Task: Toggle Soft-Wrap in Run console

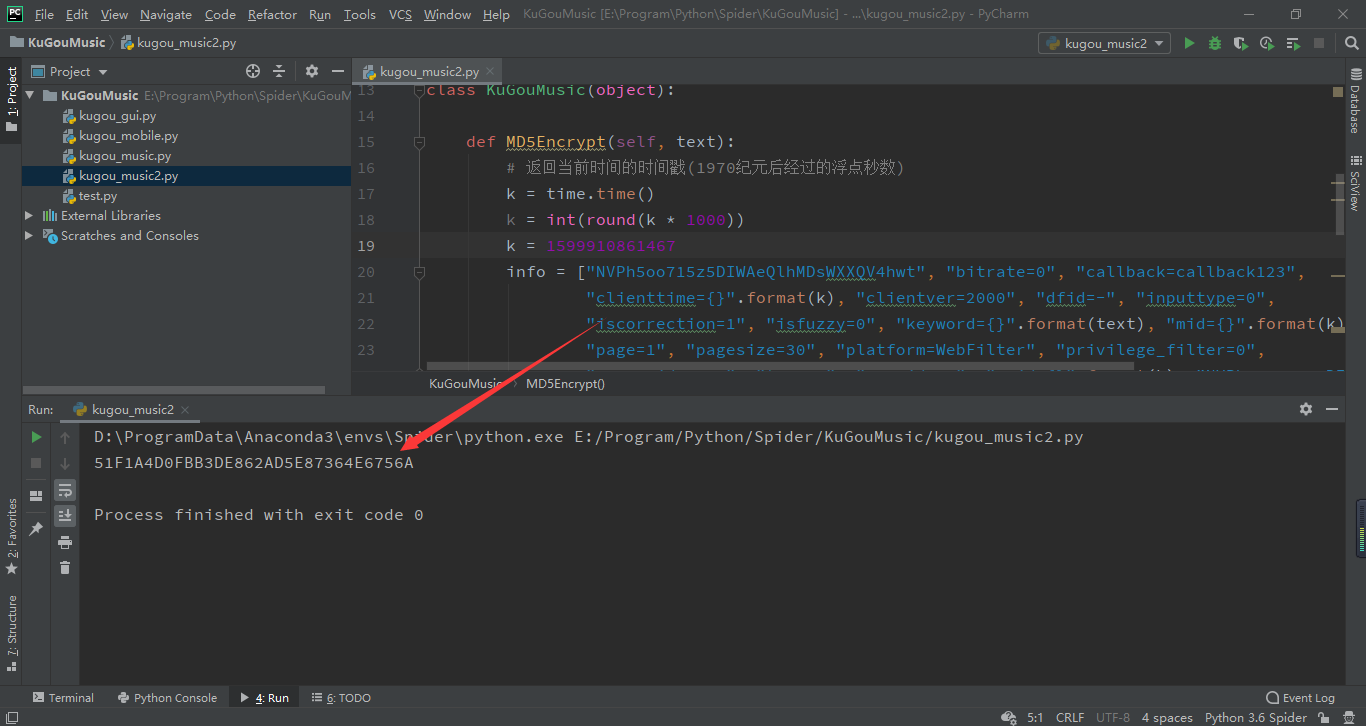Action: point(65,490)
